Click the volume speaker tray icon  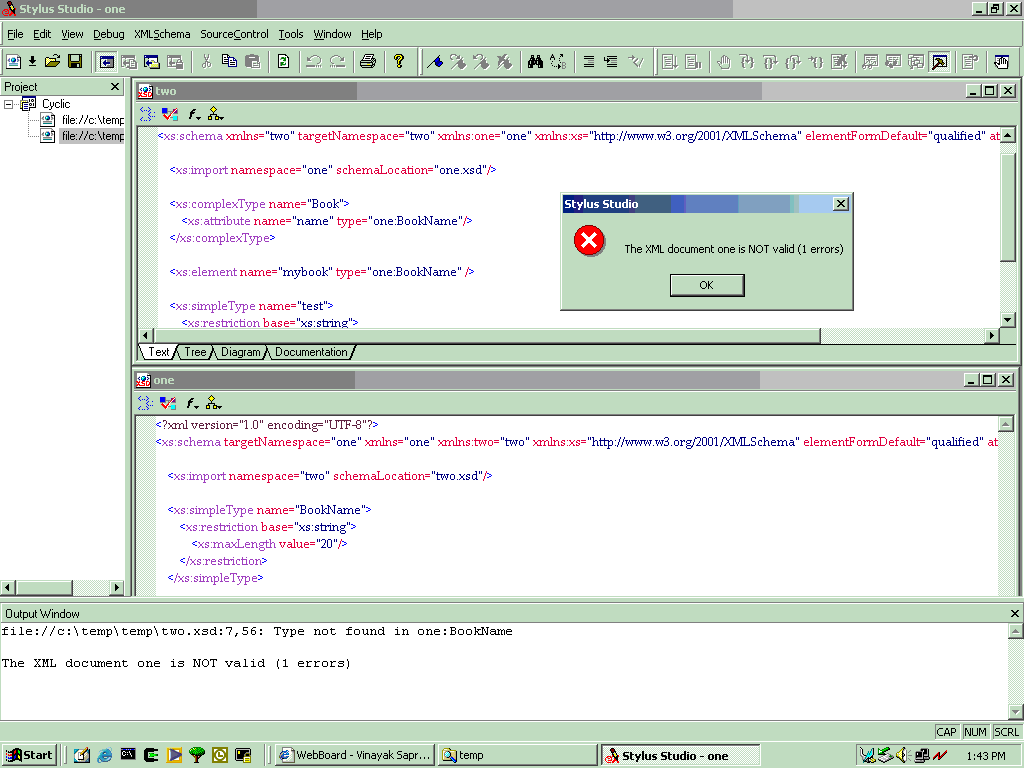coord(903,756)
